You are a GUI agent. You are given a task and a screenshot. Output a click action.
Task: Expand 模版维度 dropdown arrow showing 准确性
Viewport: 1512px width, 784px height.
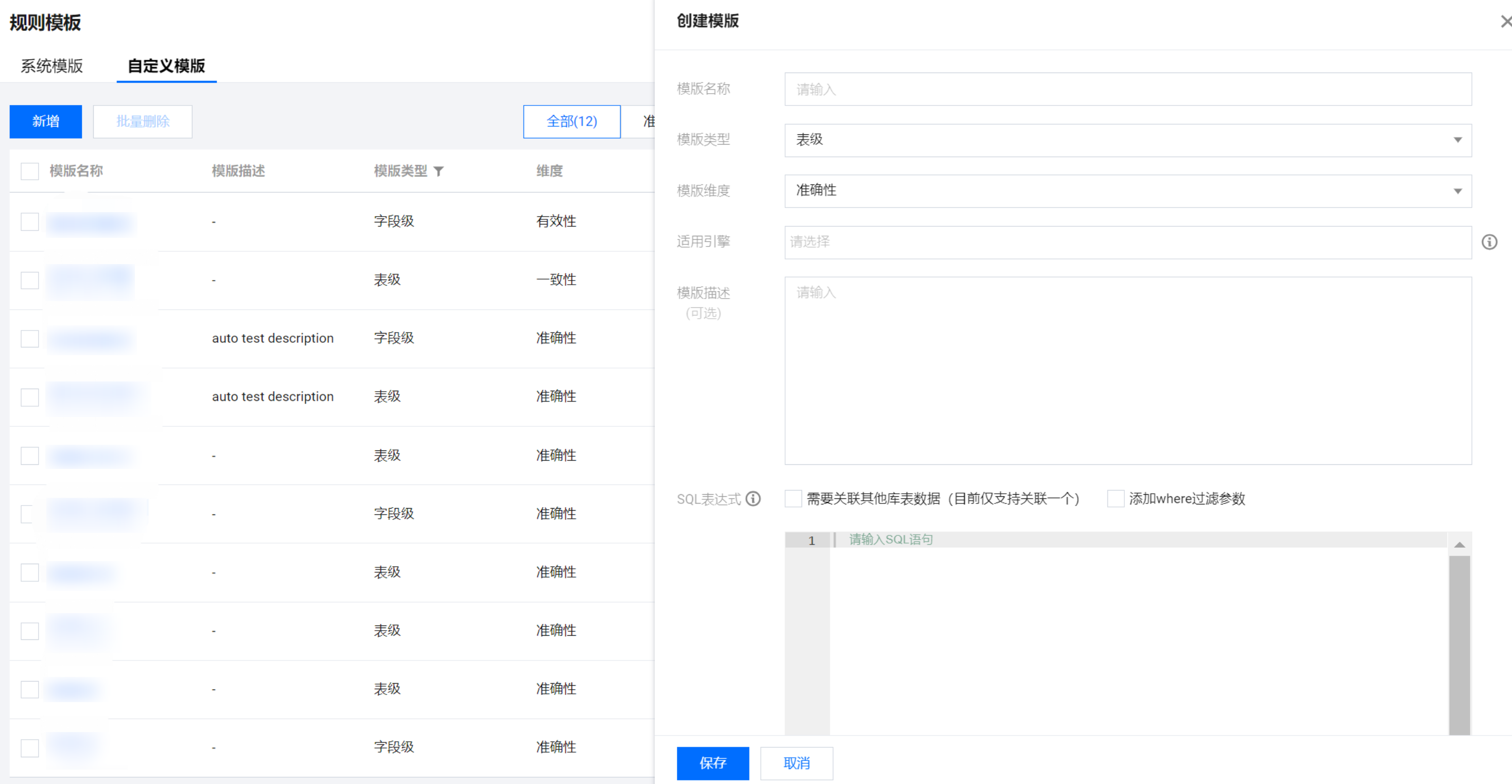[1457, 191]
